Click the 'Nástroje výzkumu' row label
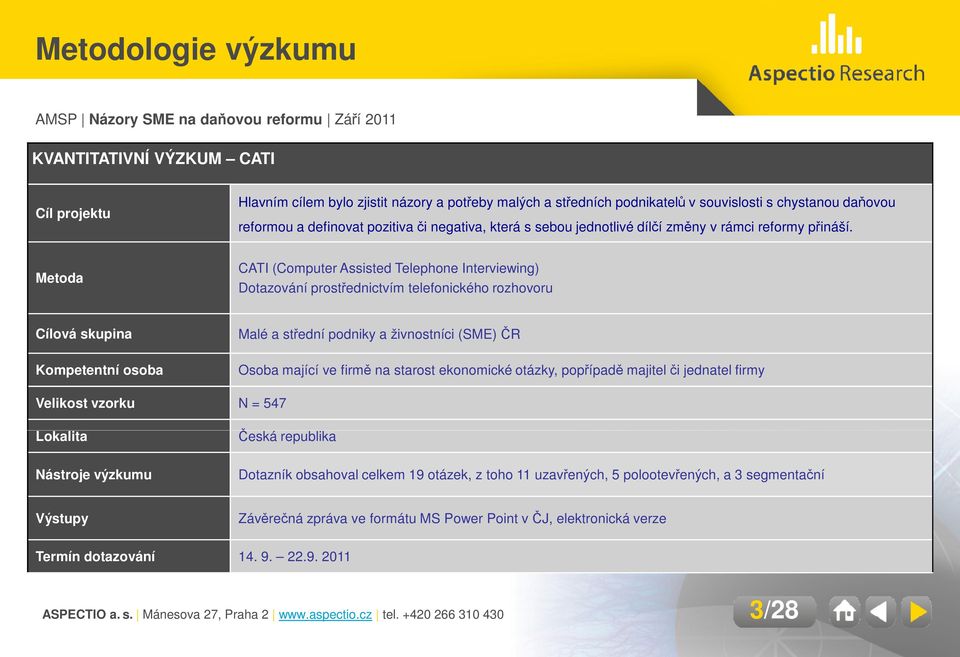The image size is (960, 657). pyautogui.click(x=94, y=475)
